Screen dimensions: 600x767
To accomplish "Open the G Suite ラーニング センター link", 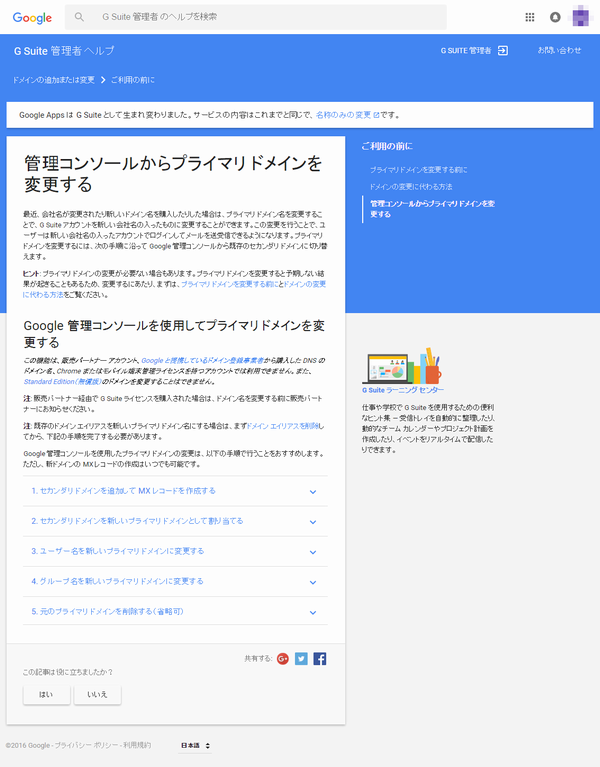I will point(403,390).
